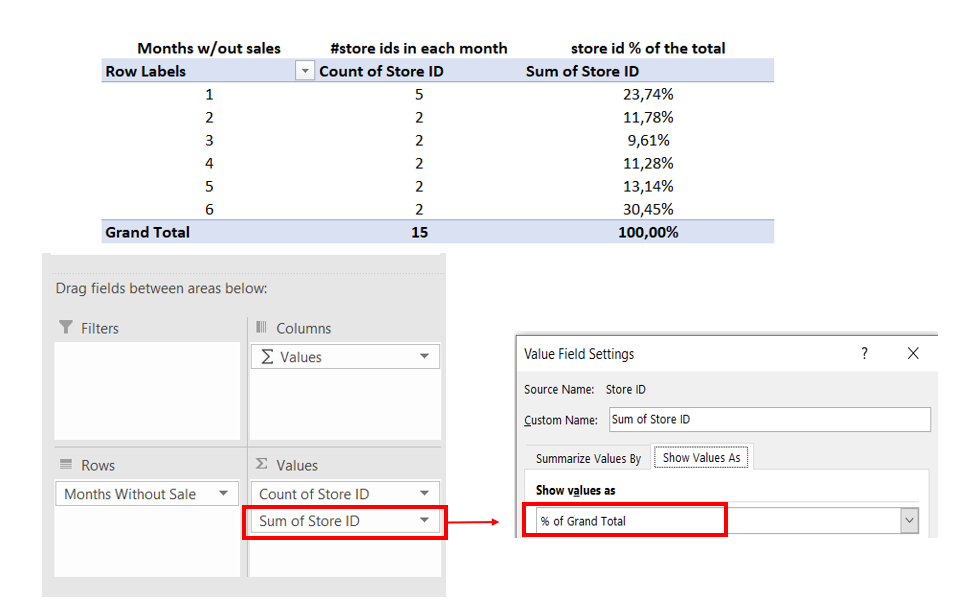Switch to the Show Values As tab

pos(701,457)
